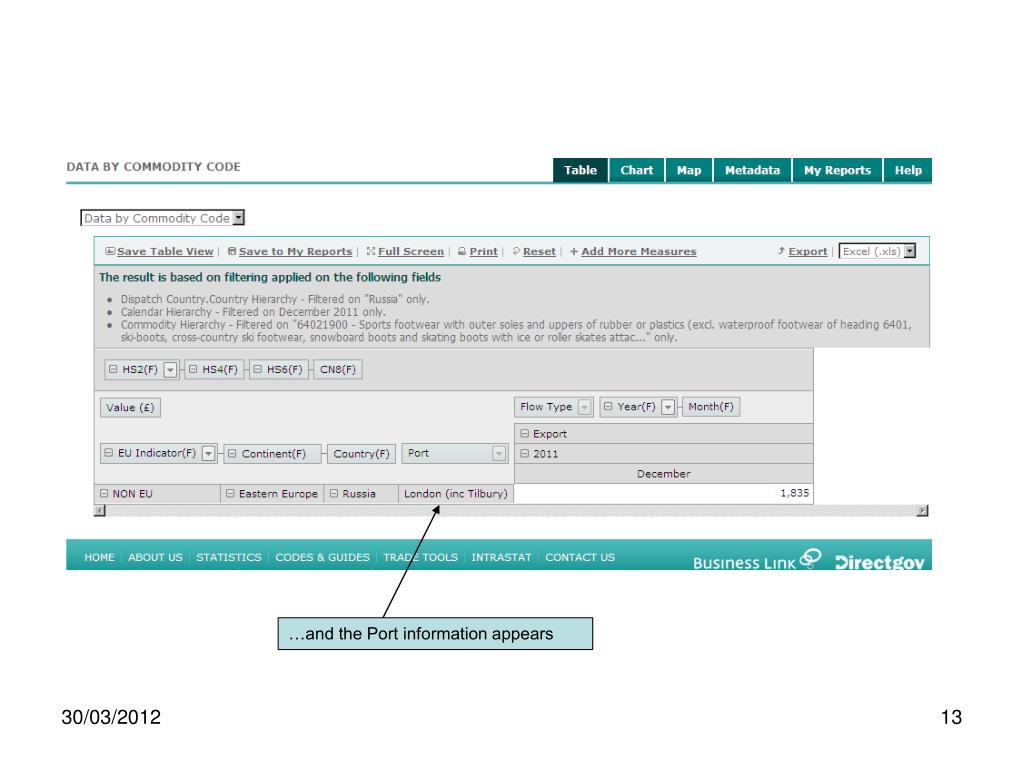Open the Metadata tab
Image resolution: width=1024 pixels, height=768 pixels.
(x=752, y=170)
